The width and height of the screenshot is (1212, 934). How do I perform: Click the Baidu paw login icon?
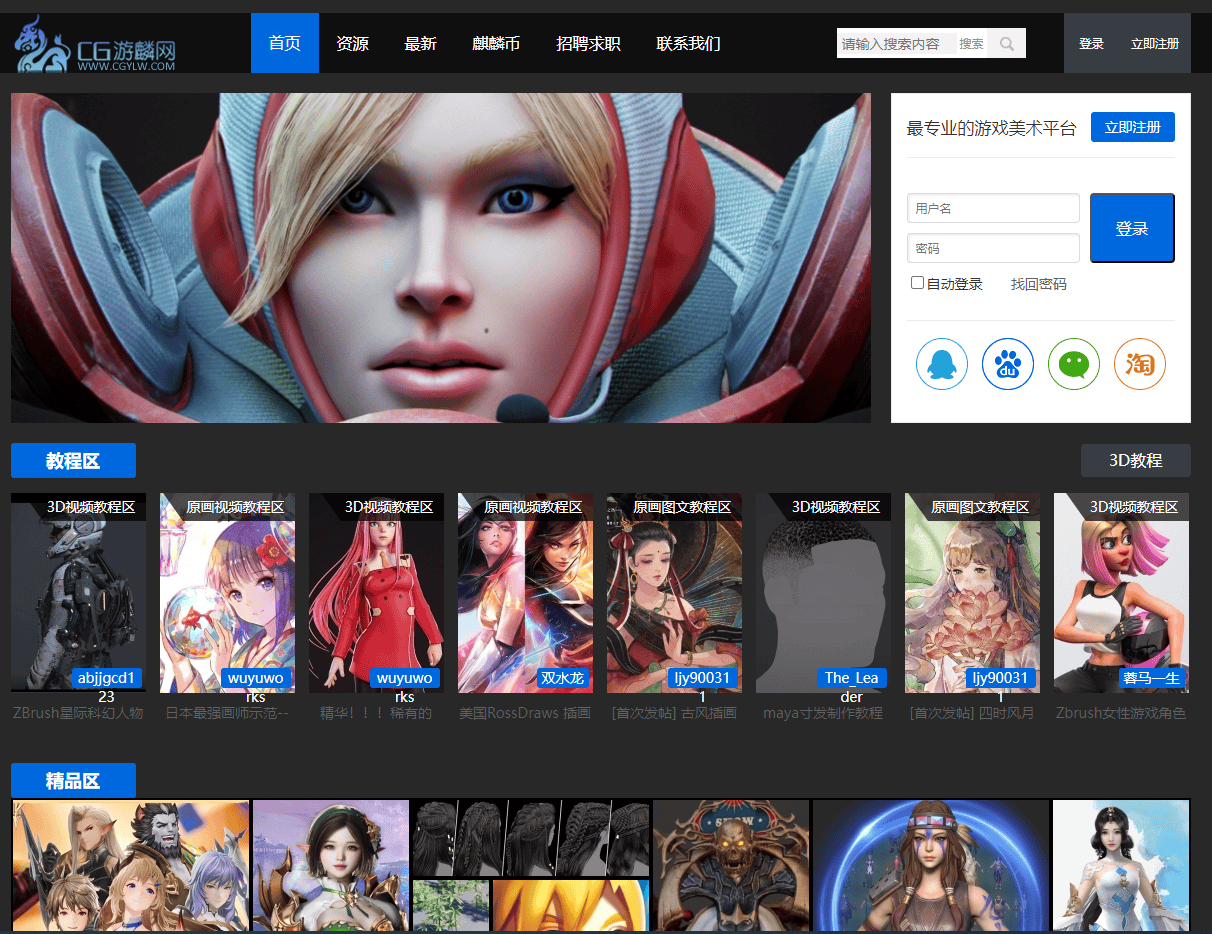(x=1007, y=364)
